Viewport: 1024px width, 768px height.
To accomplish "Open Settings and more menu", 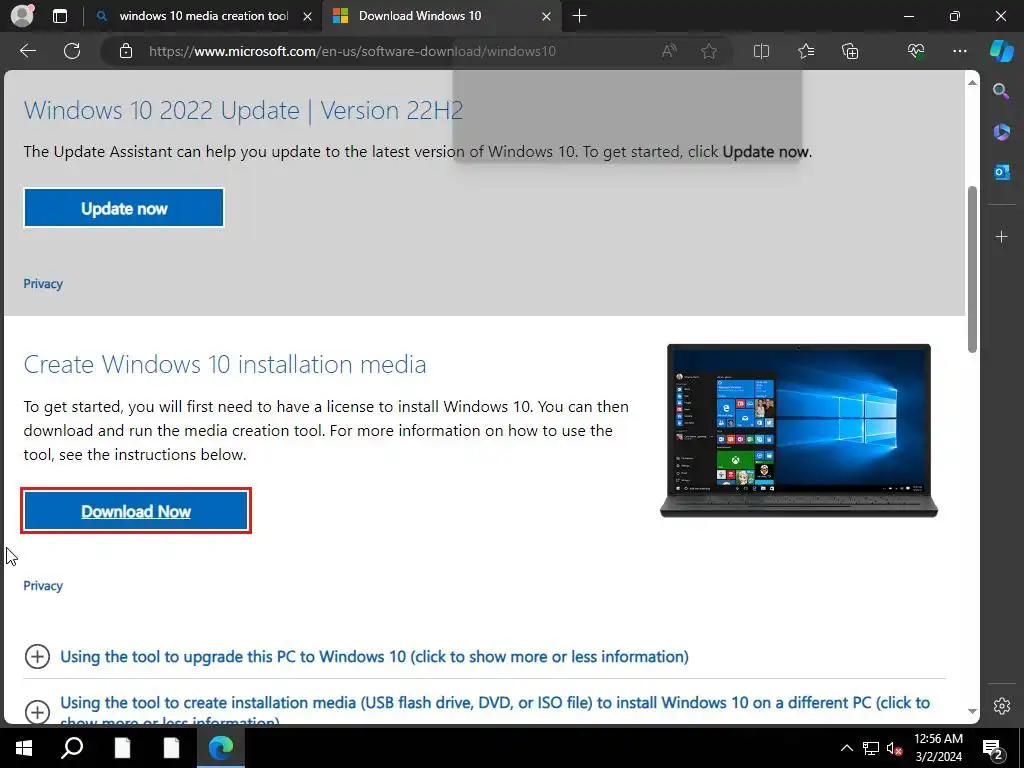I will point(959,51).
